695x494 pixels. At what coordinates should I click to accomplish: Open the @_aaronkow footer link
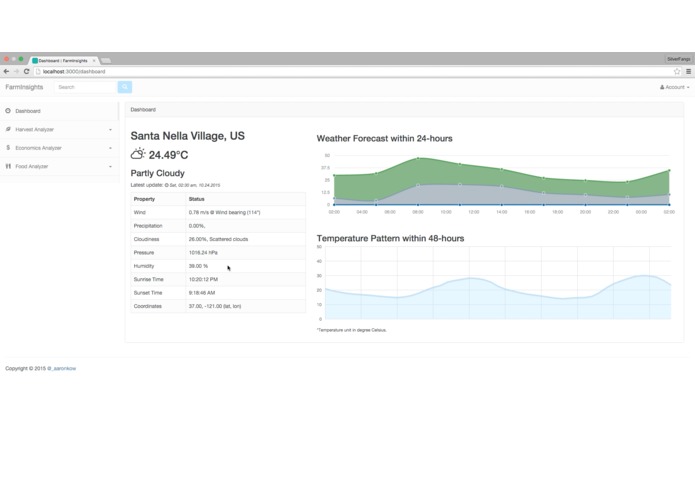click(x=62, y=368)
